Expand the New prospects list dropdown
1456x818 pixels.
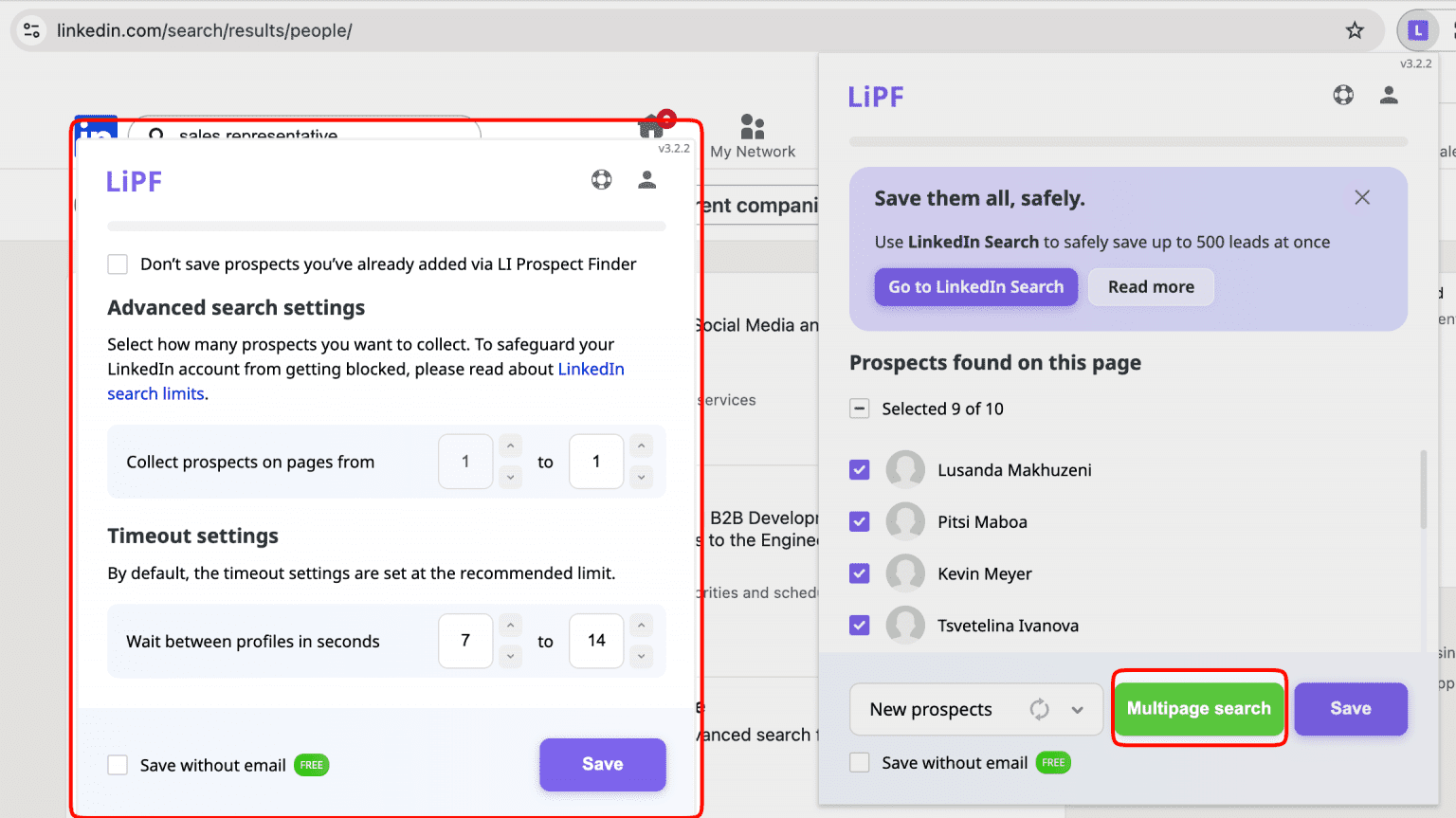[1077, 709]
